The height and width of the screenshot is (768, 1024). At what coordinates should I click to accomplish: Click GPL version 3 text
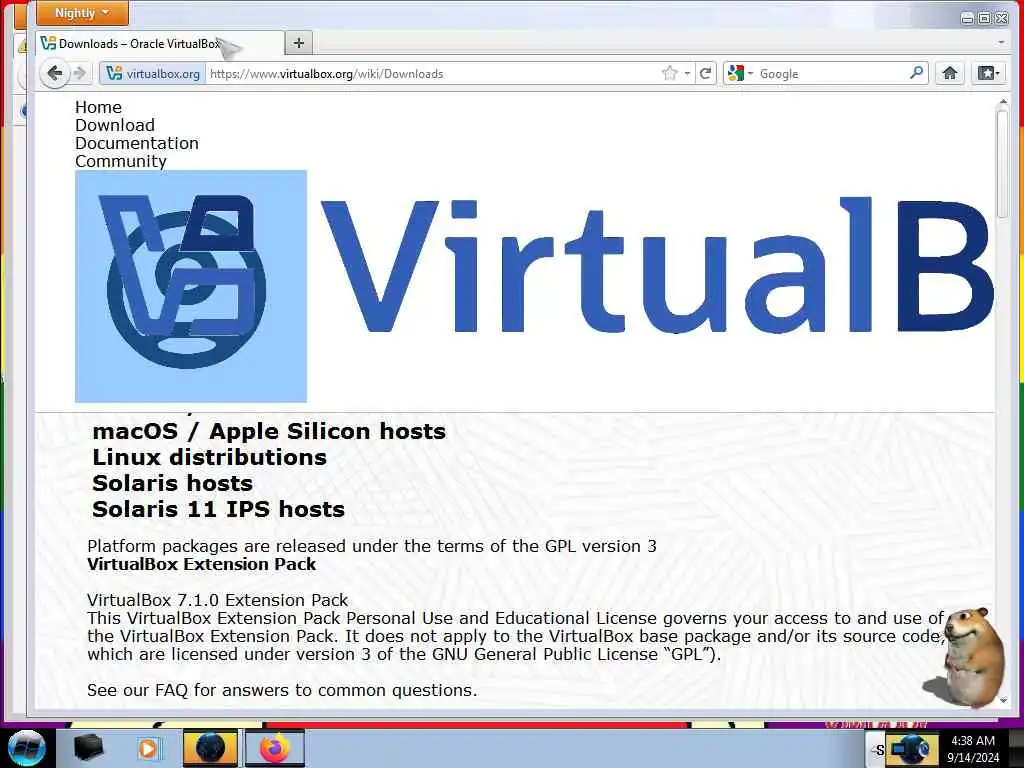click(601, 546)
